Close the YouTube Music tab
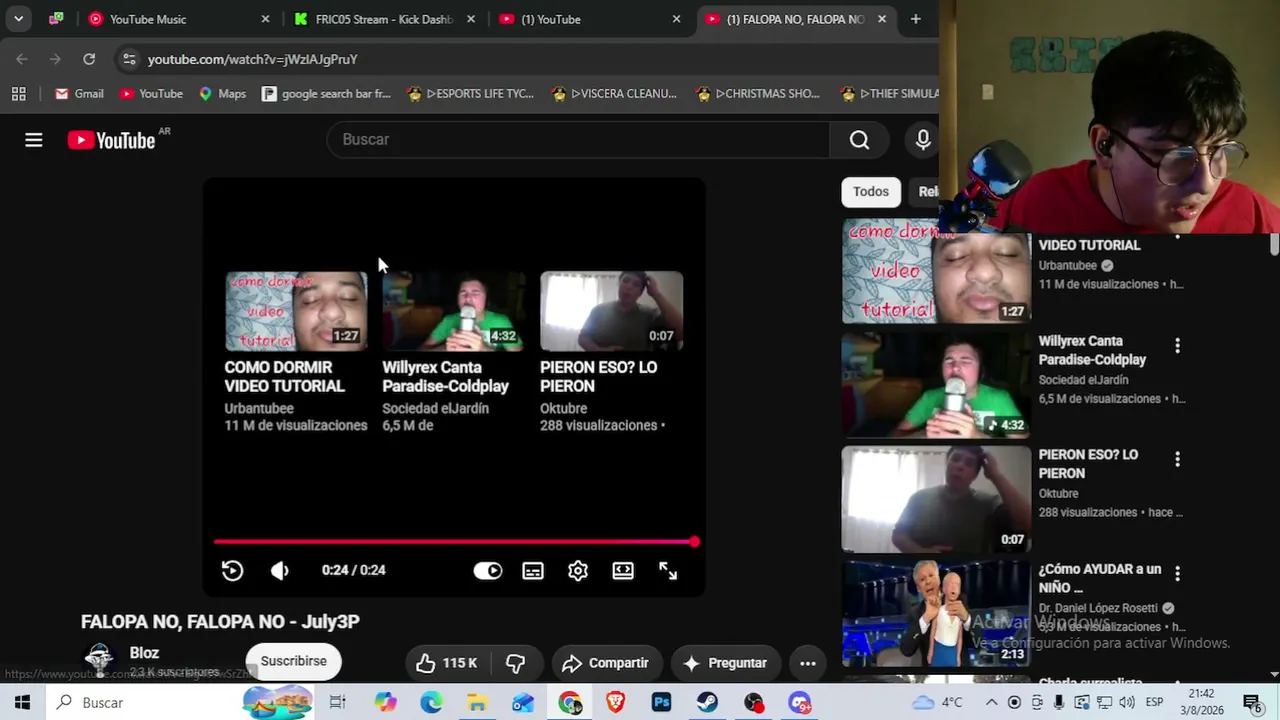Viewport: 1280px width, 720px height. click(x=265, y=19)
